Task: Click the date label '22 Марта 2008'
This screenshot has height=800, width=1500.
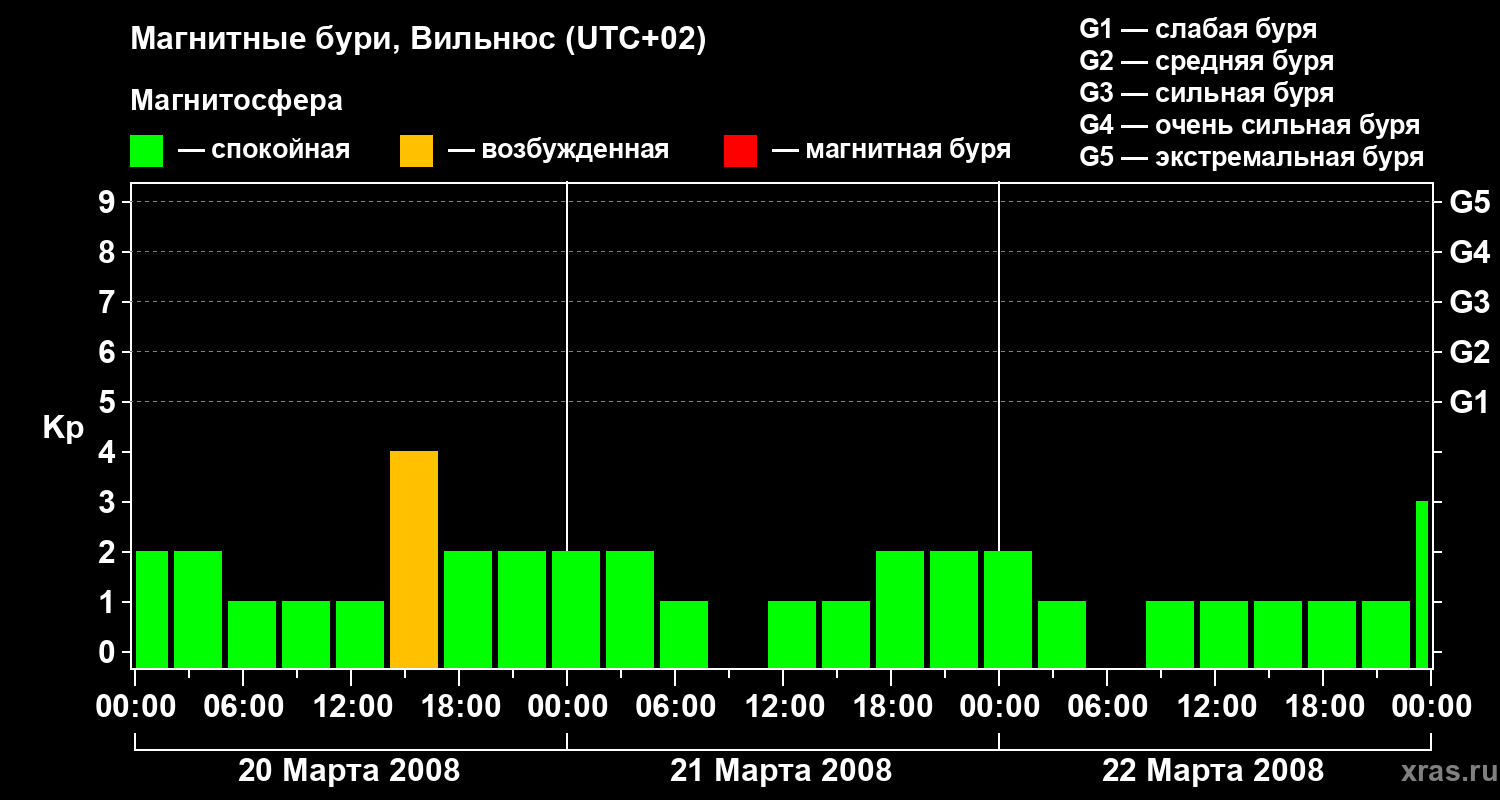Action: (1213, 770)
